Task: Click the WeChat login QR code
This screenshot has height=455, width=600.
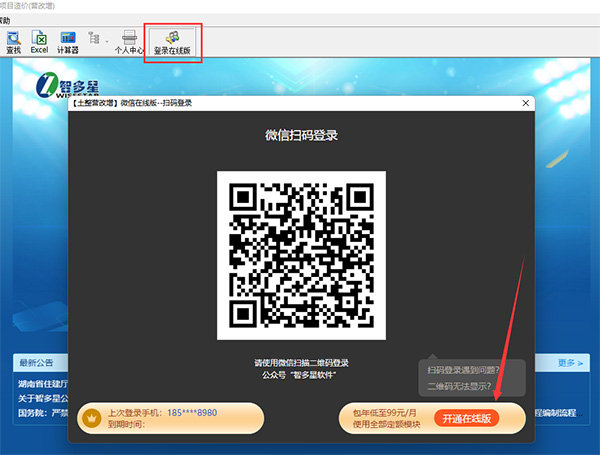Action: (x=301, y=254)
